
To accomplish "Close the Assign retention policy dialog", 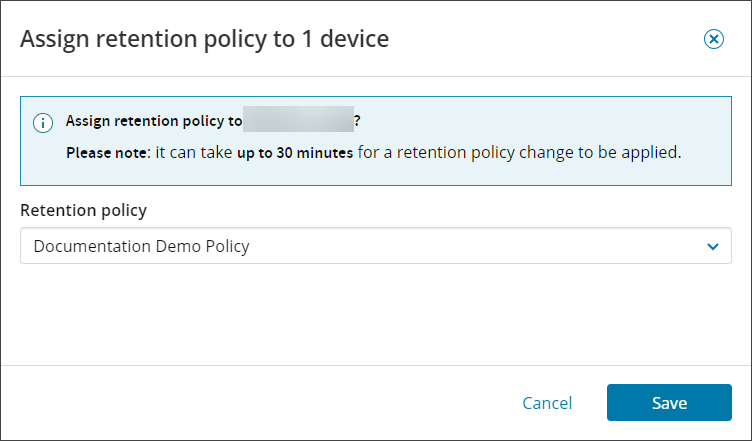I will point(713,39).
